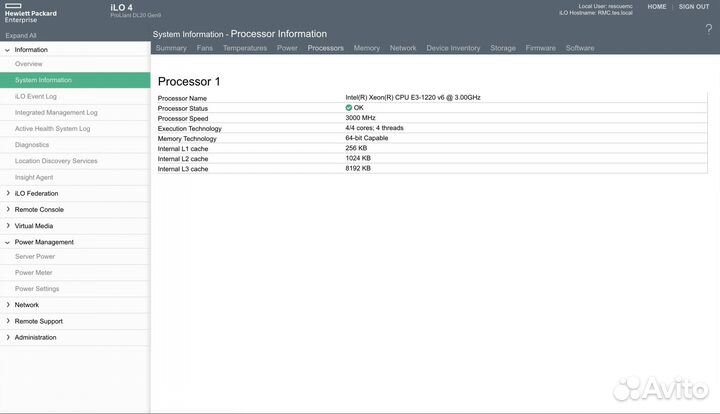
Task: Expand the Remote Support section
Action: [8, 321]
